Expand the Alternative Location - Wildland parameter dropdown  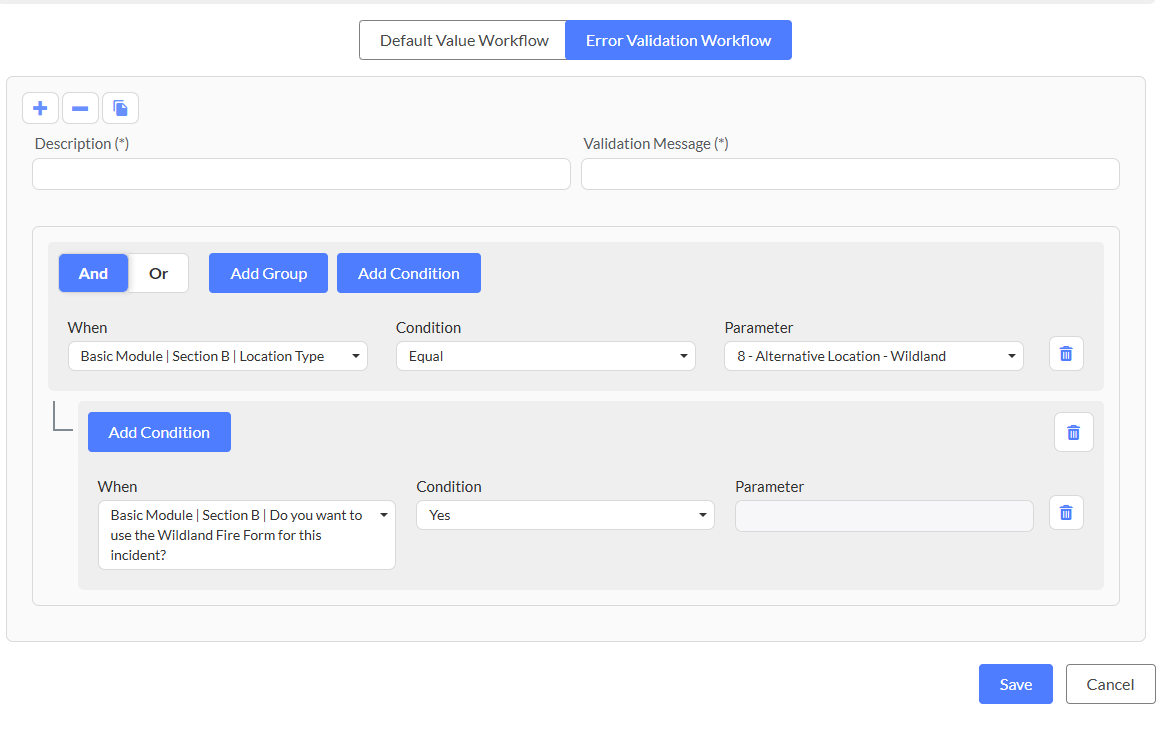[873, 356]
